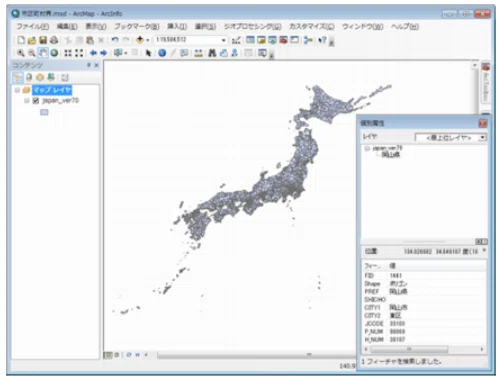Print the map

coord(54,40)
